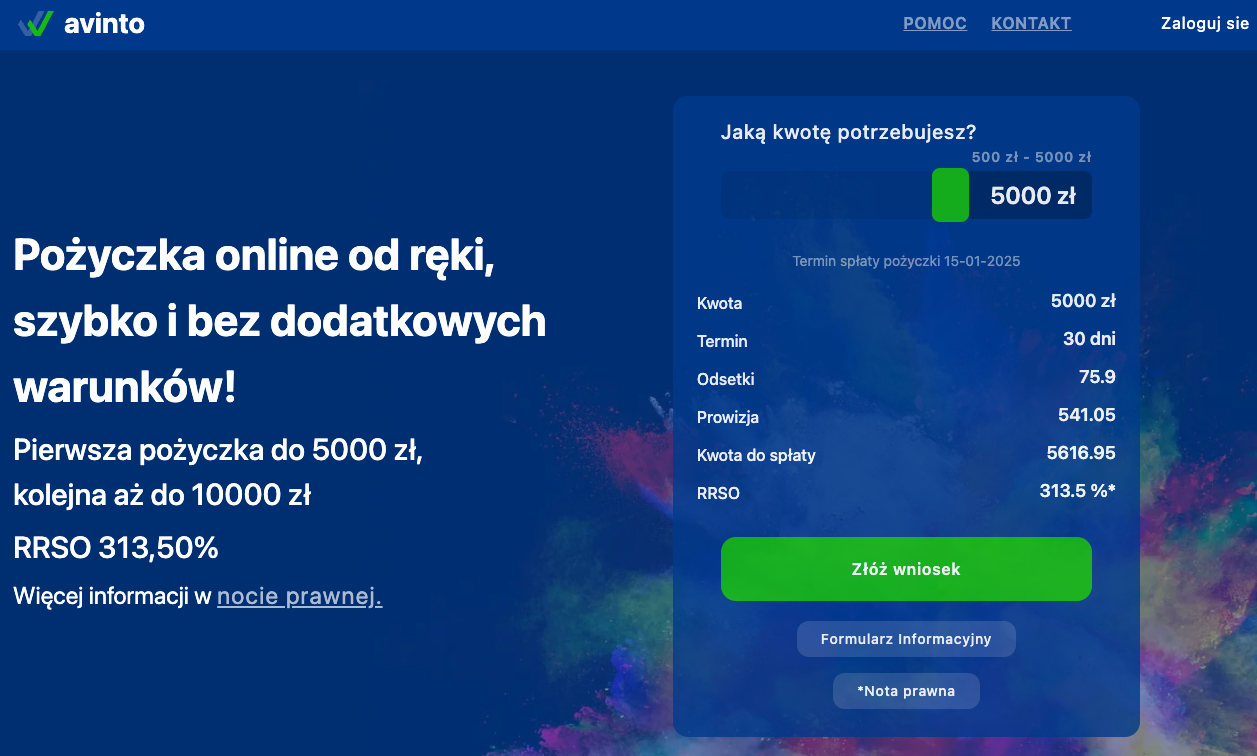
Task: Click the '500 zł - 5000 zł' range text
Action: 1031,157
